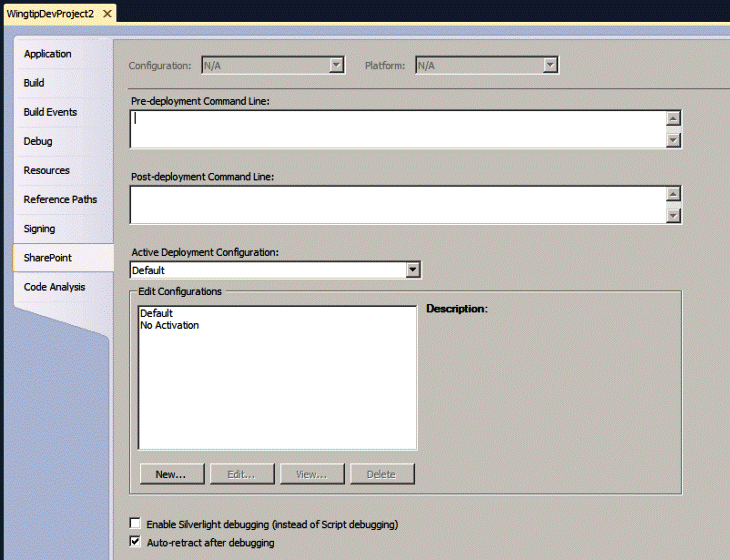Click up arrow of Post-deployment scrollbar
This screenshot has height=560, width=730.
click(673, 194)
